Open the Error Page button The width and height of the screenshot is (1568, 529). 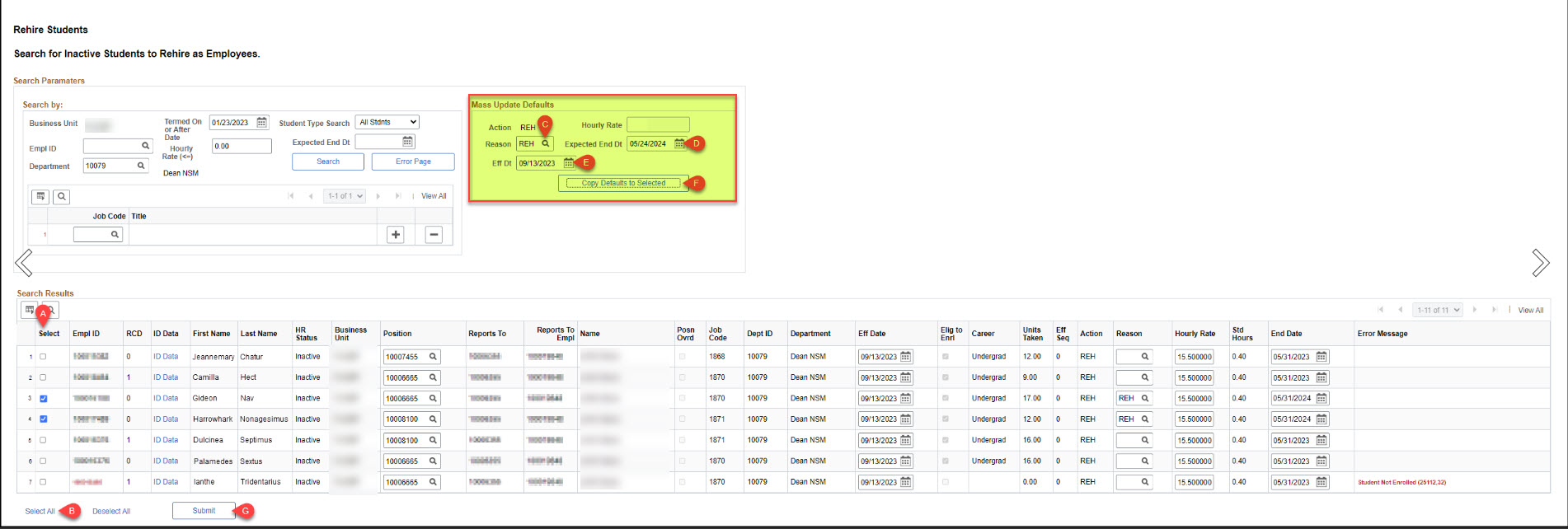[413, 162]
